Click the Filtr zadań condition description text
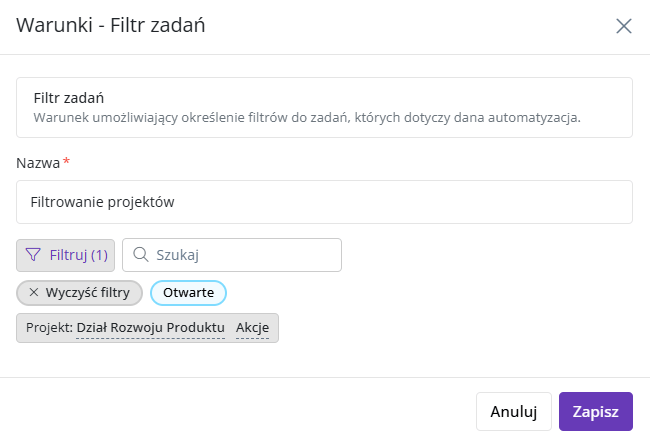The width and height of the screenshot is (650, 438). point(307,118)
